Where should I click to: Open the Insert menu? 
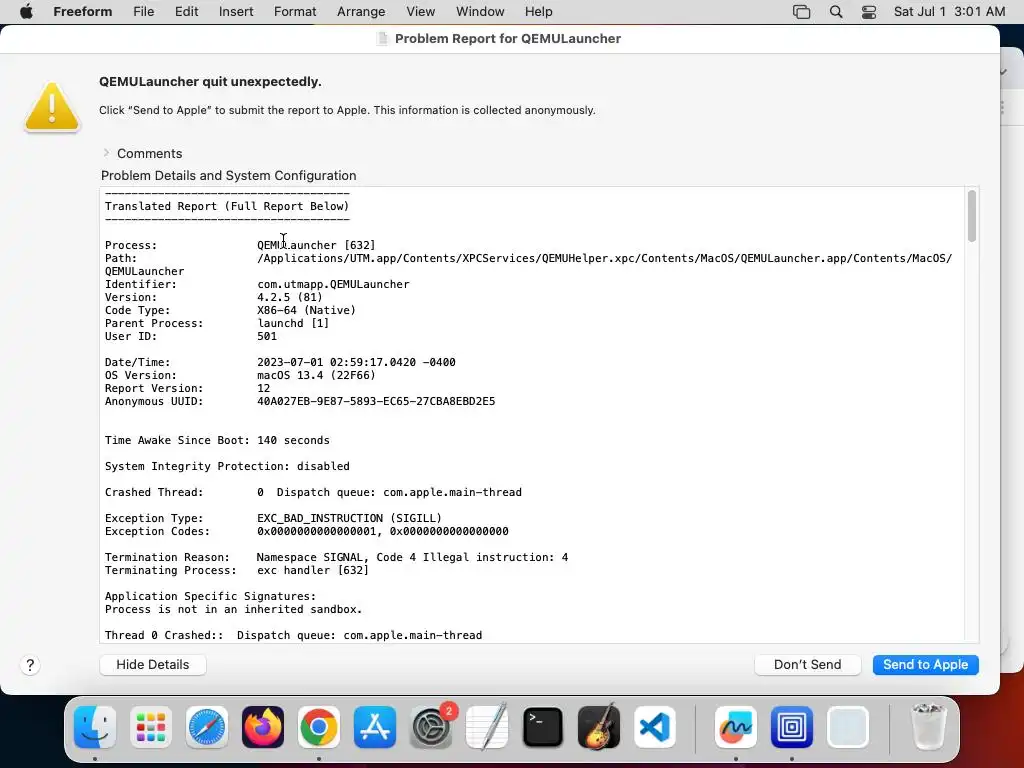[236, 12]
